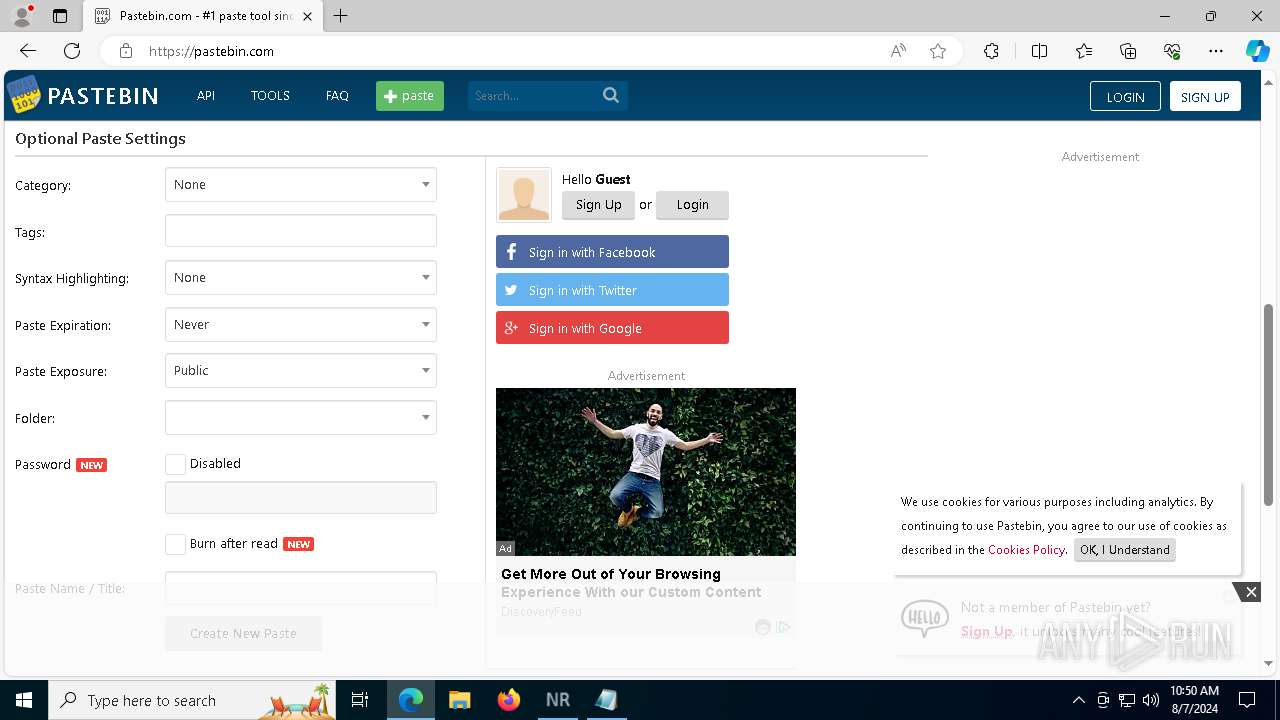Click the green paste button

(x=410, y=96)
